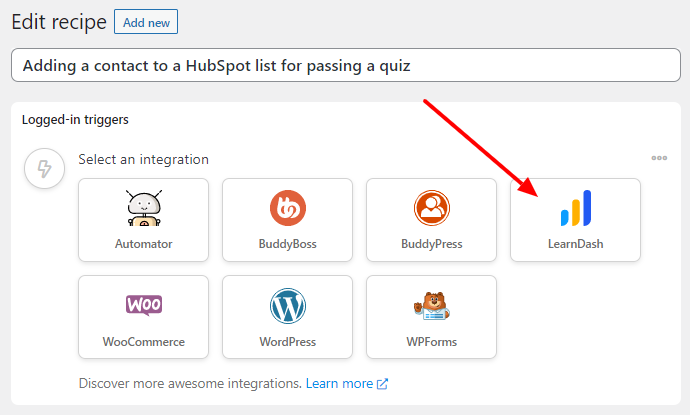Open the Learn more link

[339, 384]
